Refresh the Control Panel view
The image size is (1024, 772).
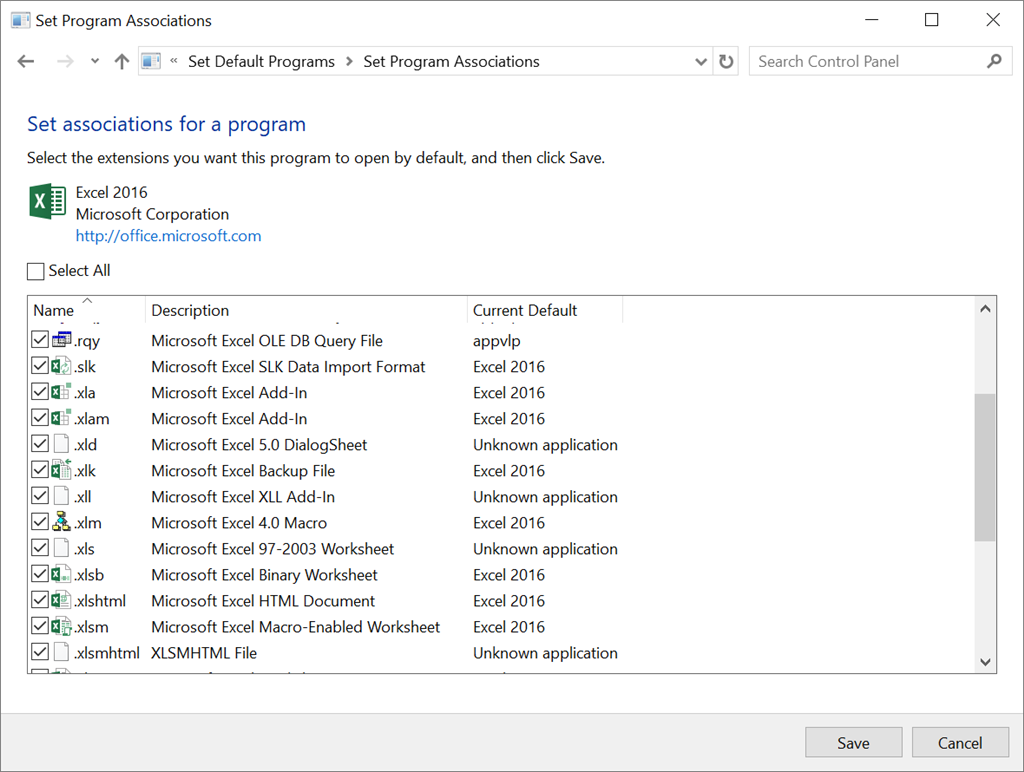click(726, 61)
